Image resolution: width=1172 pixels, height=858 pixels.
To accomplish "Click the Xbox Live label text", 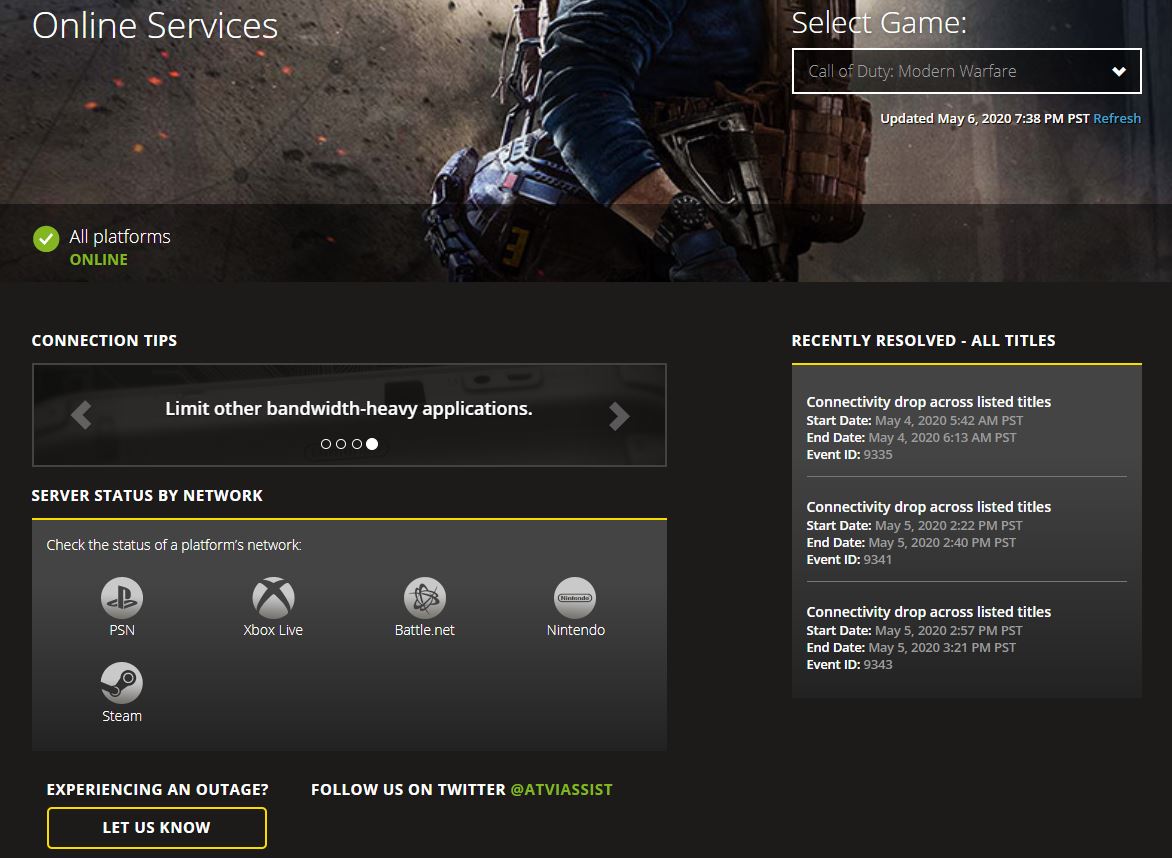I will coord(273,630).
